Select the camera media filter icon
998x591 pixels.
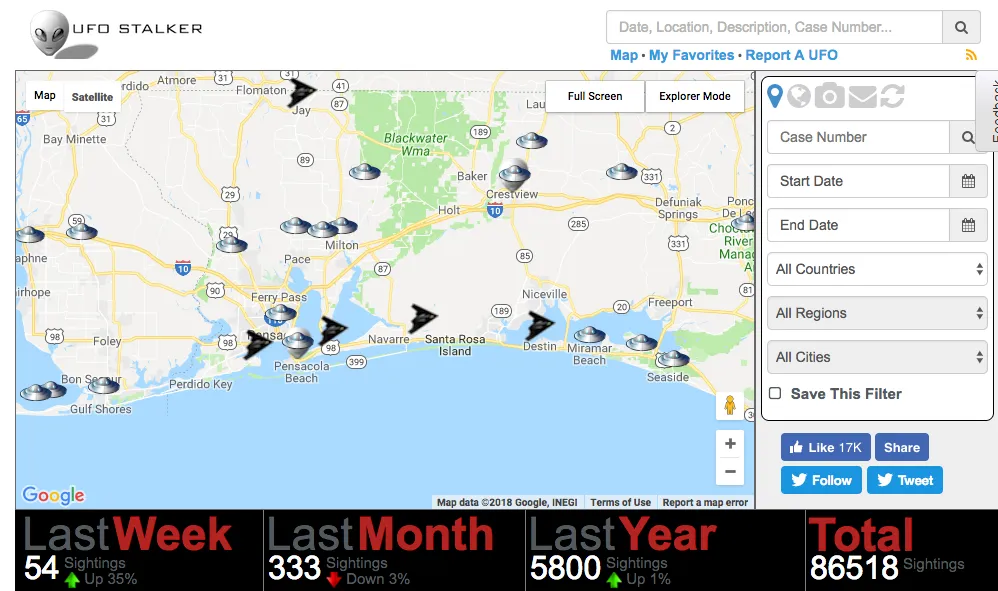click(829, 95)
